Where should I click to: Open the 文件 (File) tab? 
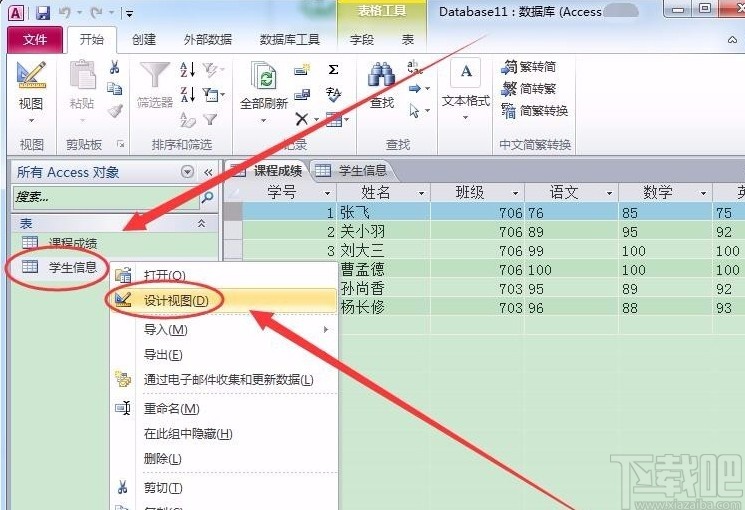point(35,39)
